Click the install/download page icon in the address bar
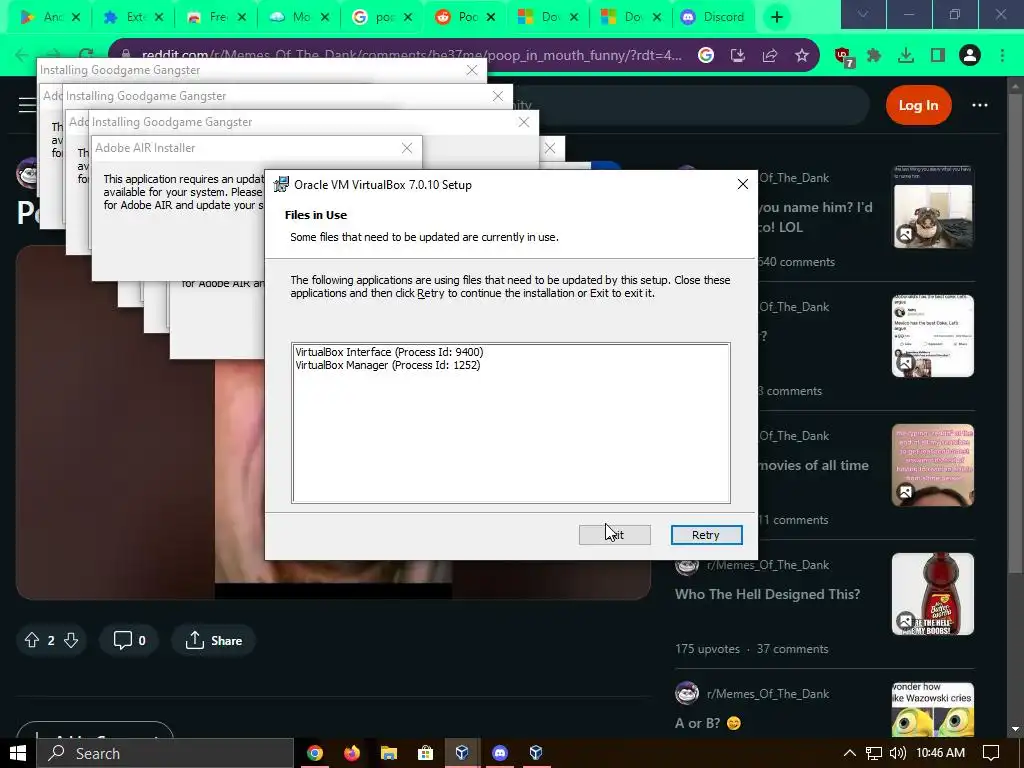 [738, 56]
